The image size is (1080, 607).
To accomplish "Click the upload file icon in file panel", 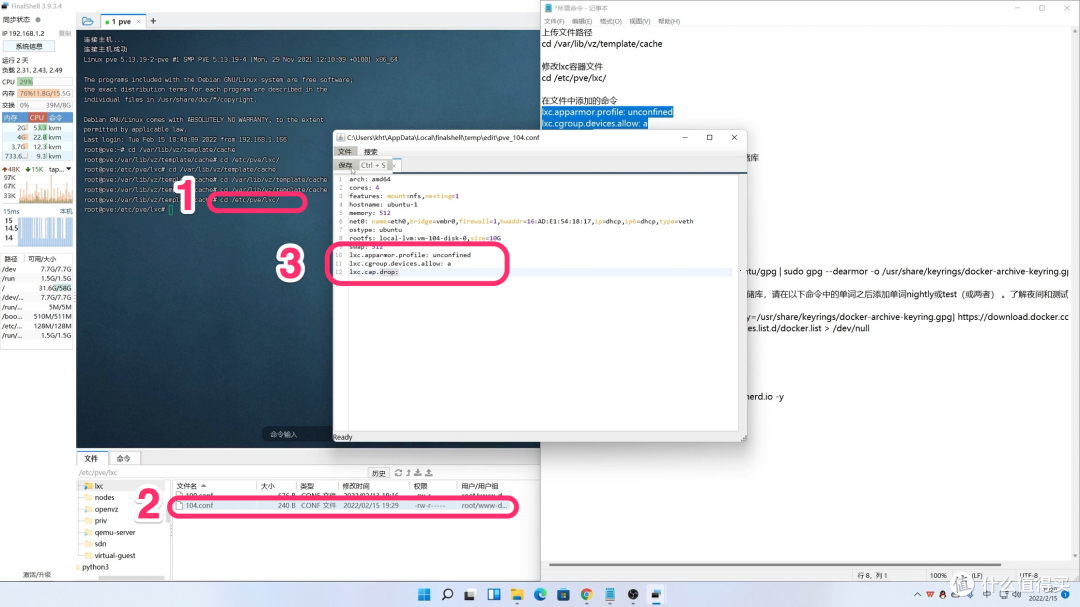I will point(429,473).
